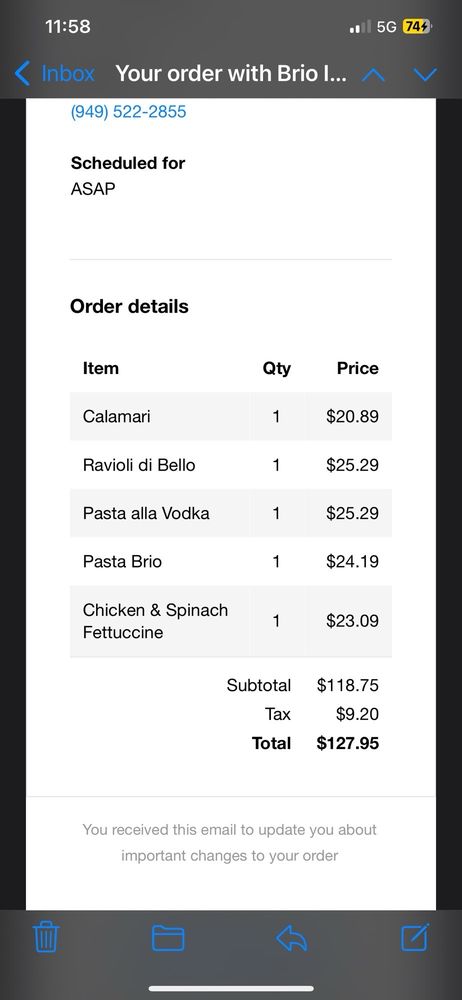Tap the battery indicator in status bar
Viewport: 462px width, 1000px height.
(x=418, y=27)
